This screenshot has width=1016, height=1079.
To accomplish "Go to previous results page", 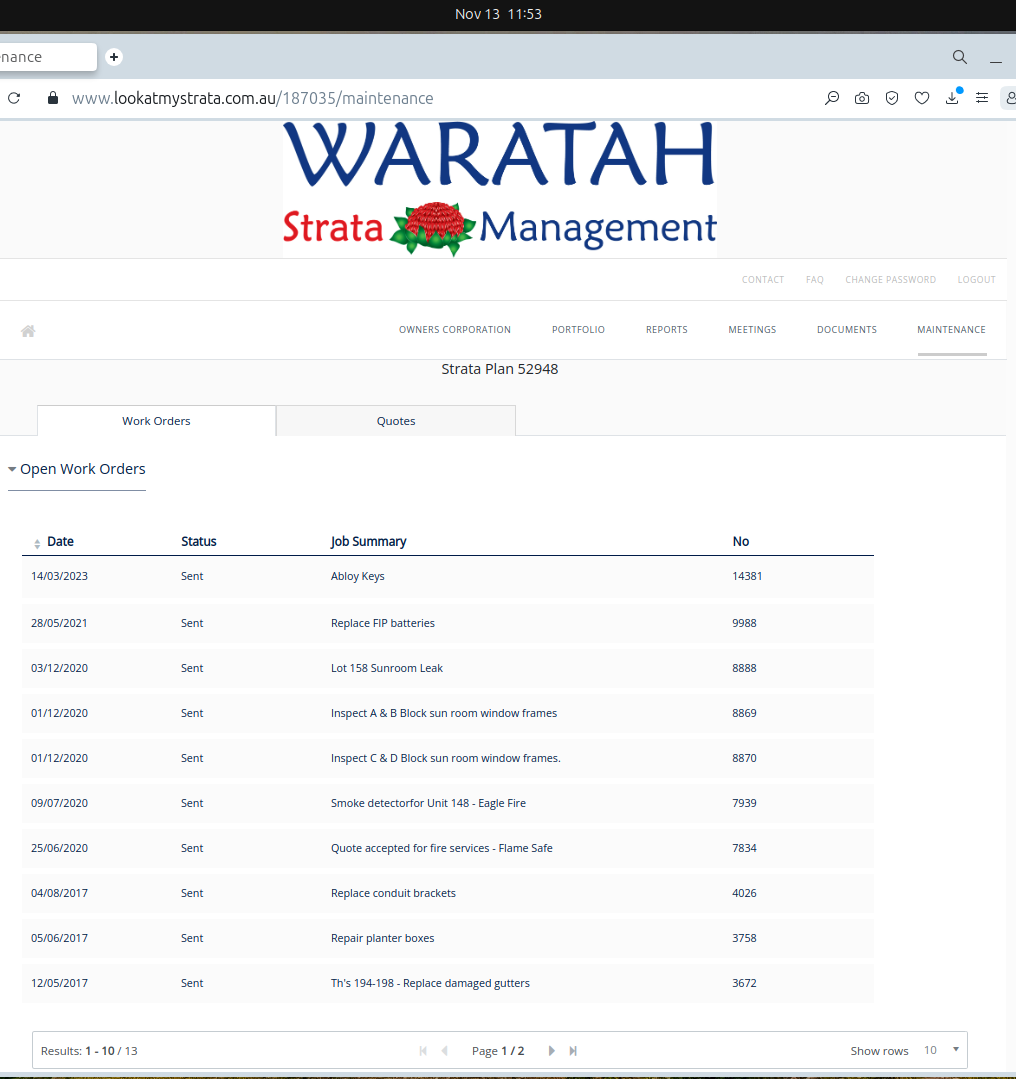I will click(x=445, y=1051).
